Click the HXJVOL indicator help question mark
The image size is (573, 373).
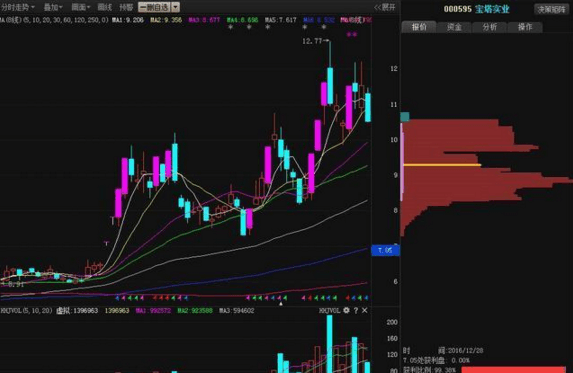click(x=356, y=310)
